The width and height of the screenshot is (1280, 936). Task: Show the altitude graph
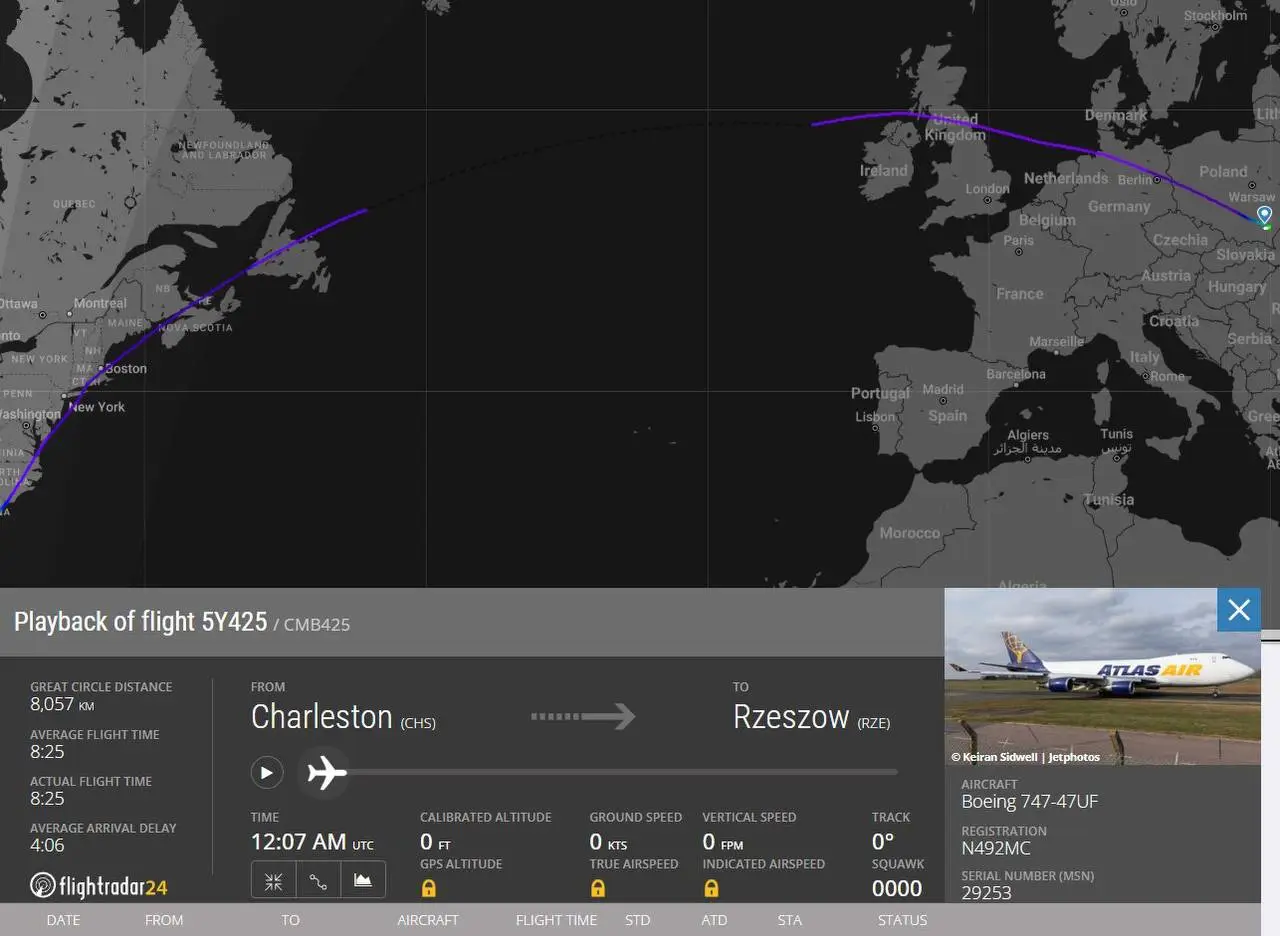pos(363,881)
